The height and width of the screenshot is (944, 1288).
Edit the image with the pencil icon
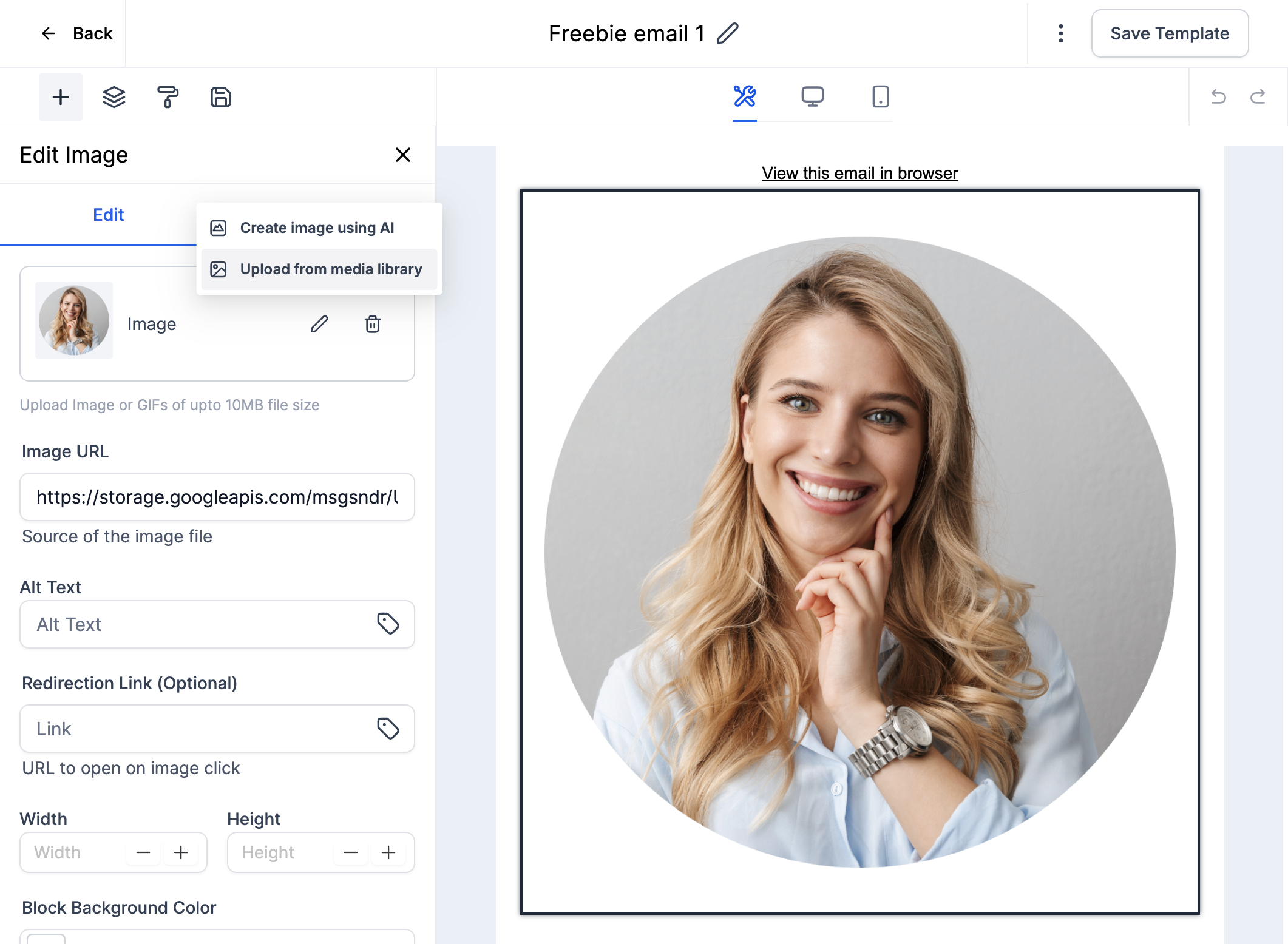319,324
